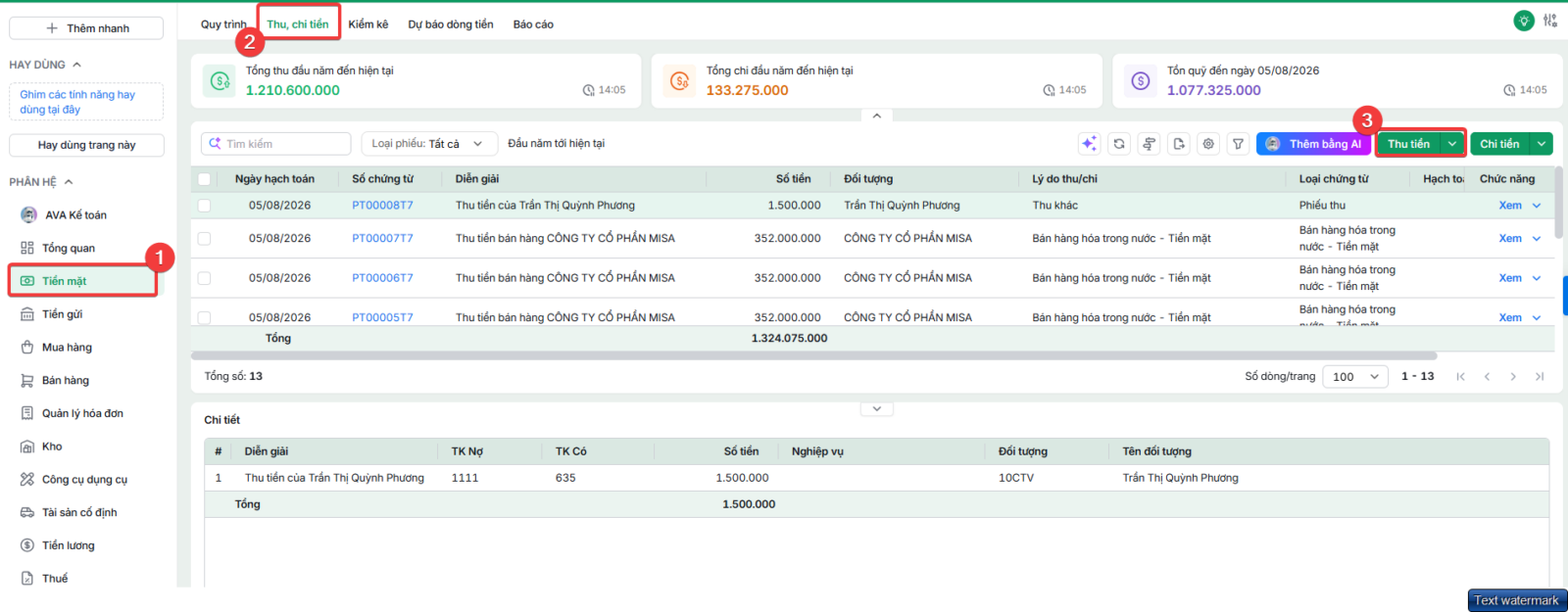The image size is (1568, 612).
Task: Open rows per page dropdown showing 100
Action: (x=1355, y=377)
